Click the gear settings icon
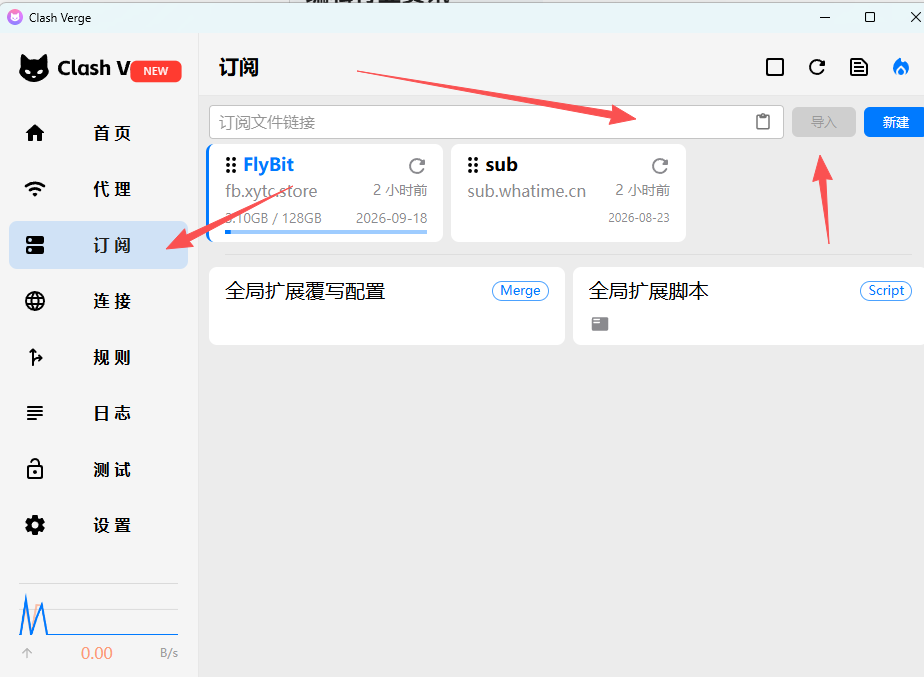This screenshot has width=924, height=677. tap(35, 525)
